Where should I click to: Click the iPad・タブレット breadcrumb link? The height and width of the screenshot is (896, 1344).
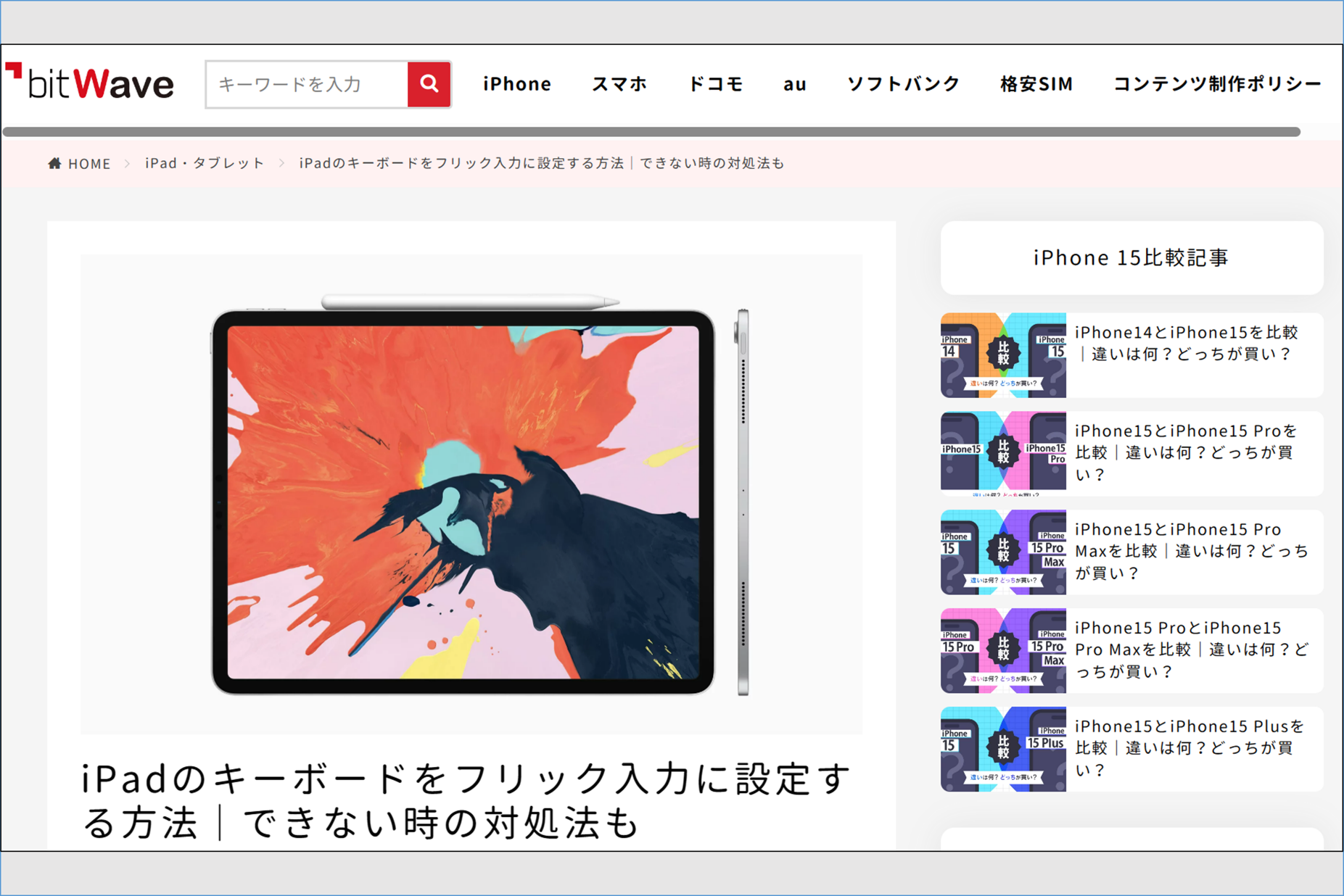[205, 163]
